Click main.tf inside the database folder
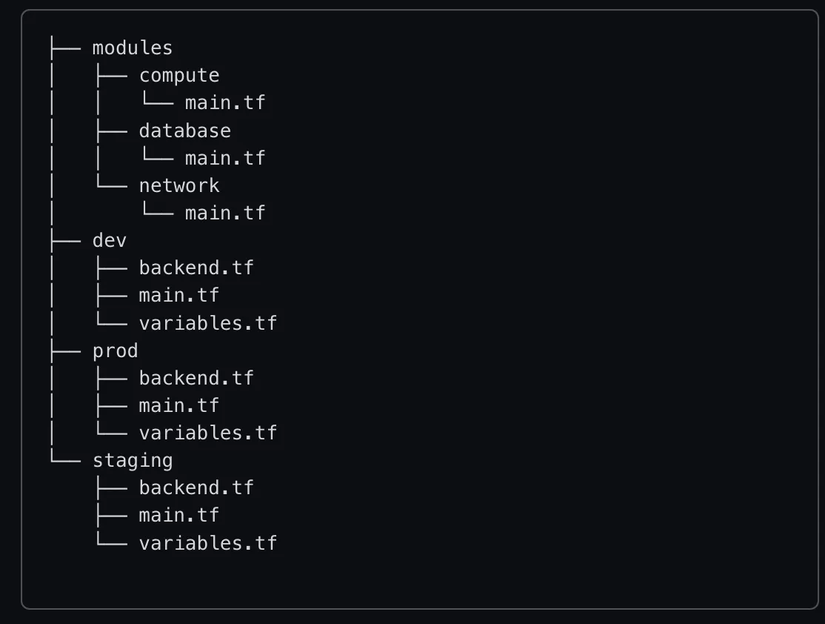The width and height of the screenshot is (825, 624). tap(225, 158)
